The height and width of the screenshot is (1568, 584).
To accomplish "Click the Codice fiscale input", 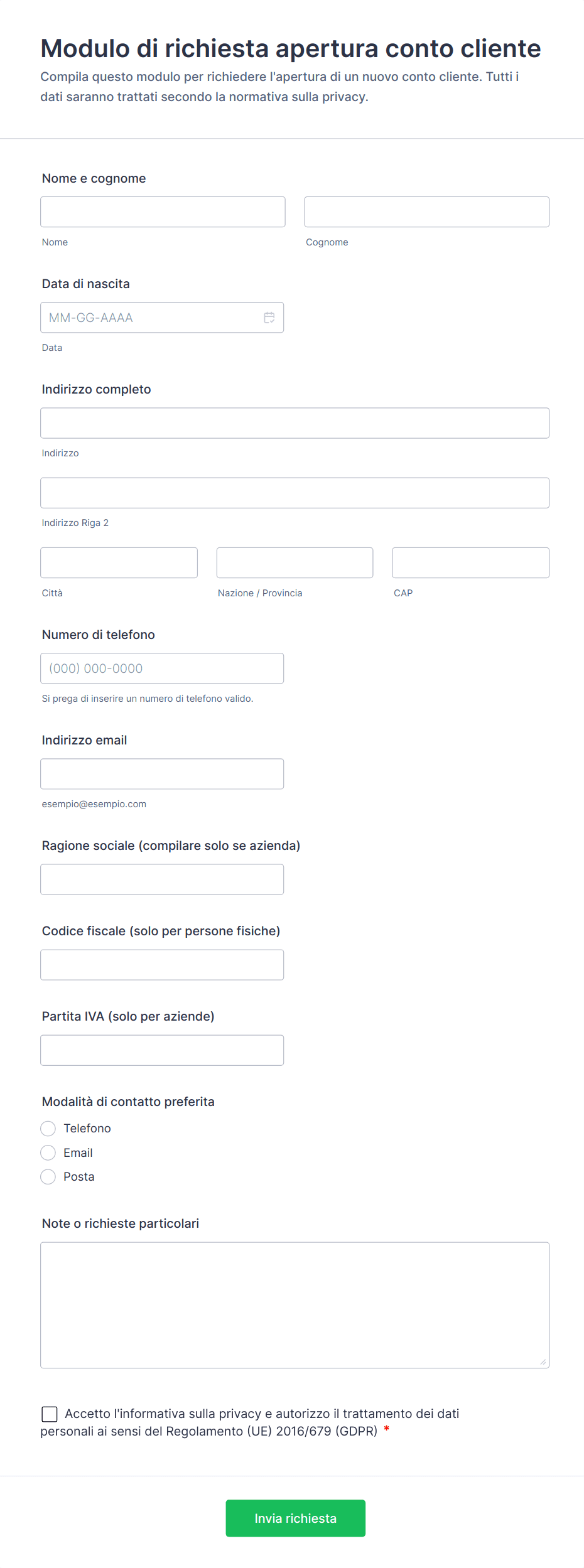I will pyautogui.click(x=162, y=965).
